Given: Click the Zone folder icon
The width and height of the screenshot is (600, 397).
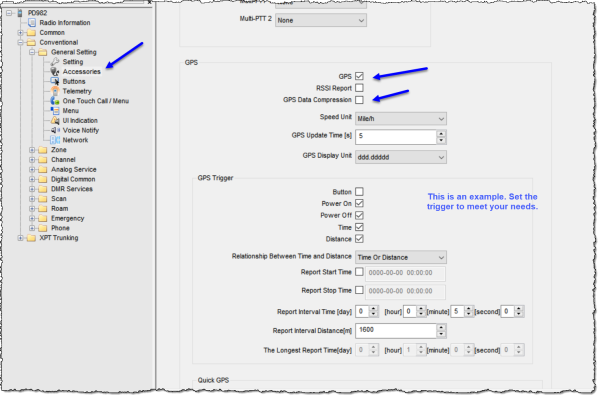Looking at the screenshot, I should coord(43,150).
